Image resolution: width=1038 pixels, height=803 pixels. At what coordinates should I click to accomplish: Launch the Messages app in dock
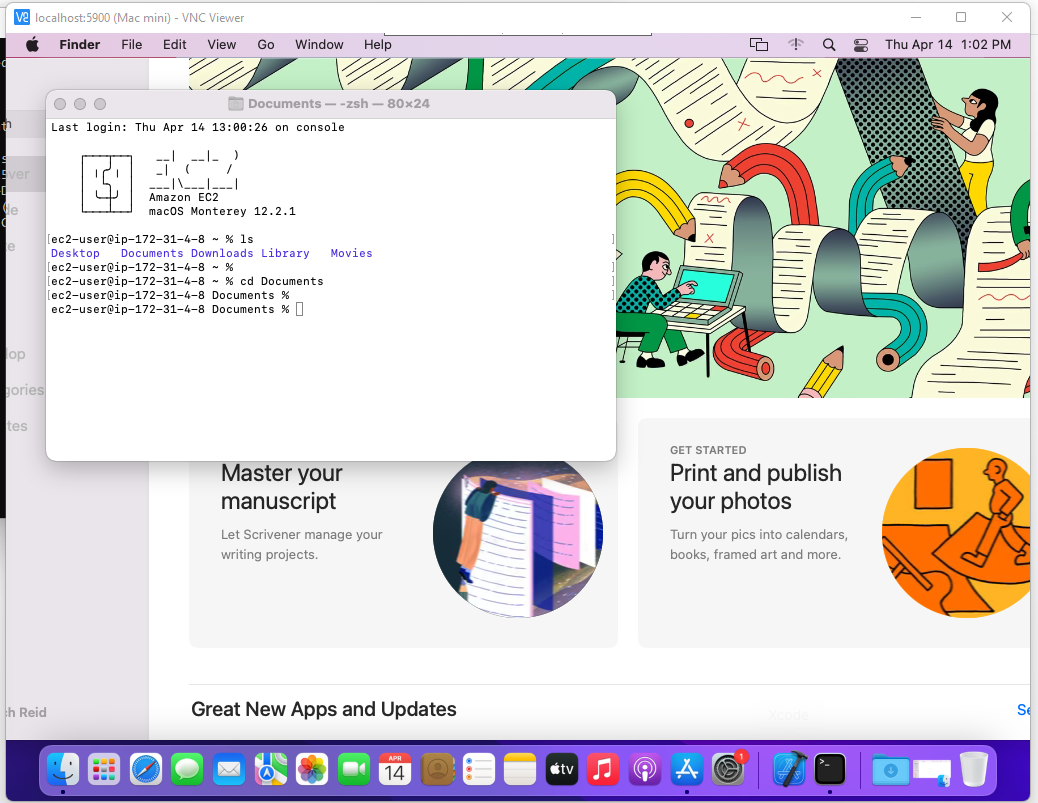click(x=187, y=769)
